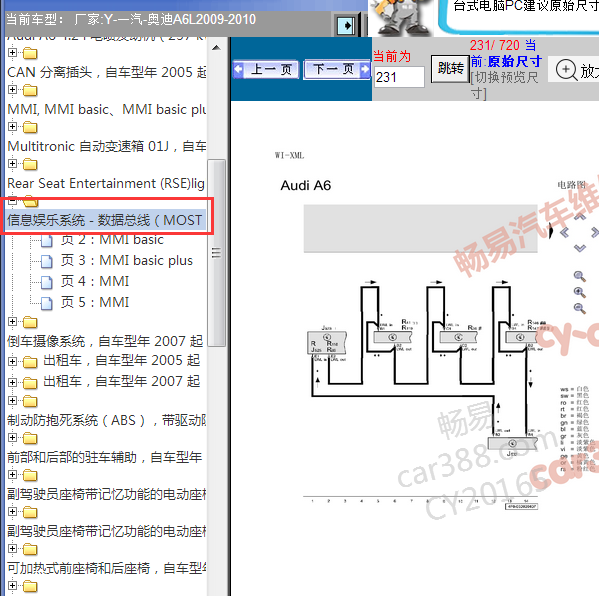The height and width of the screenshot is (596, 599).
Task: Pan diagram right with the right chevron
Action: [594, 232]
